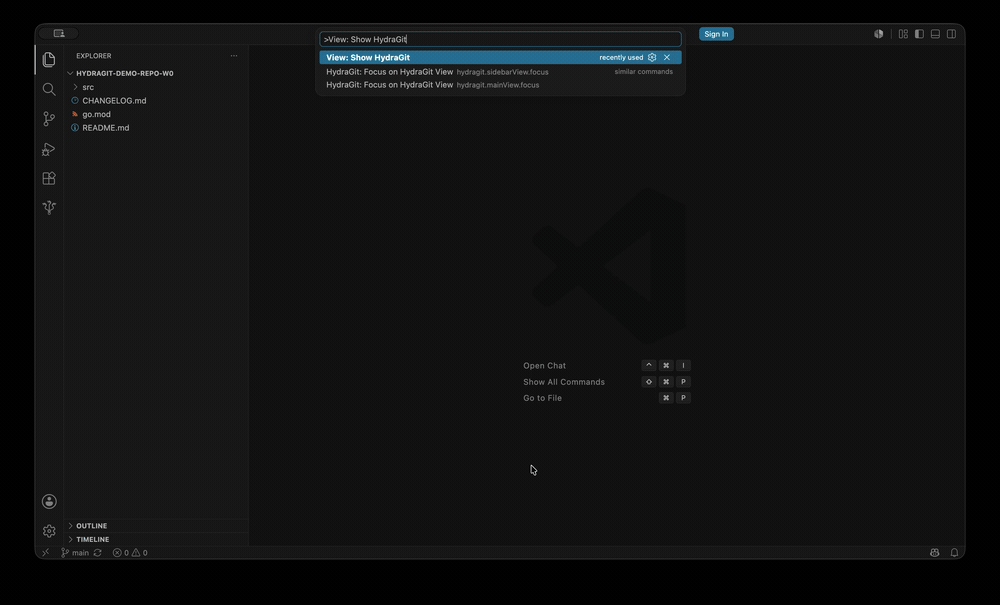Remove Show HydraGit from recently used
This screenshot has height=605, width=1000.
pos(667,57)
